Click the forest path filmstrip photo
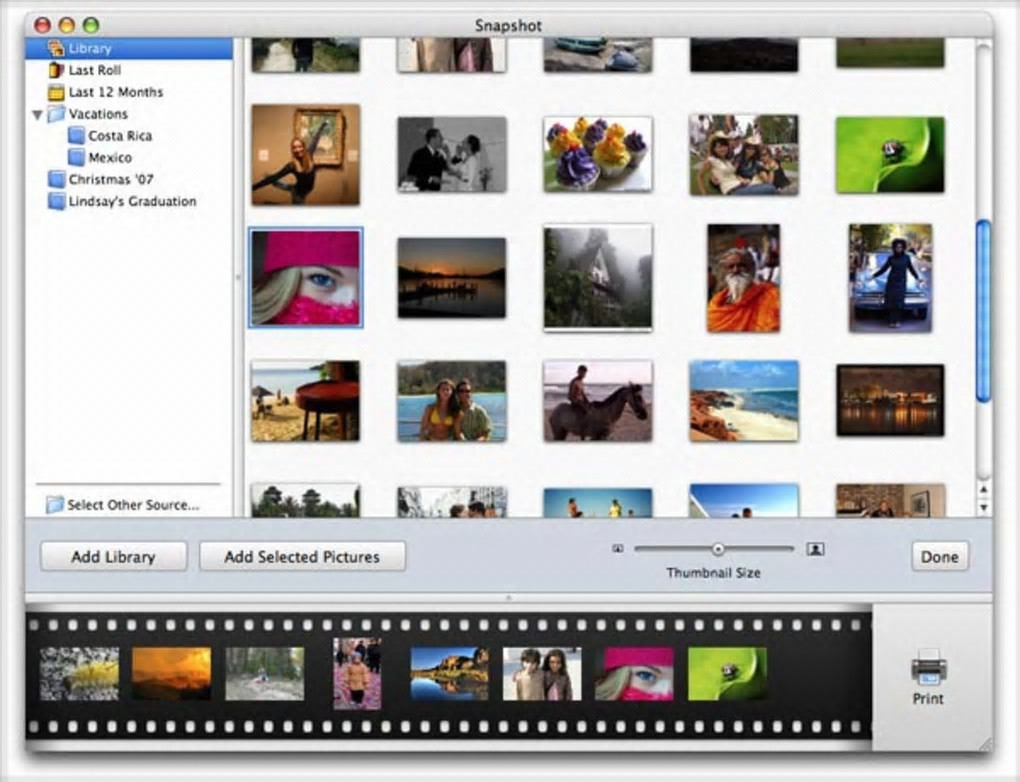Screen dimensions: 1020x782 (x=265, y=673)
